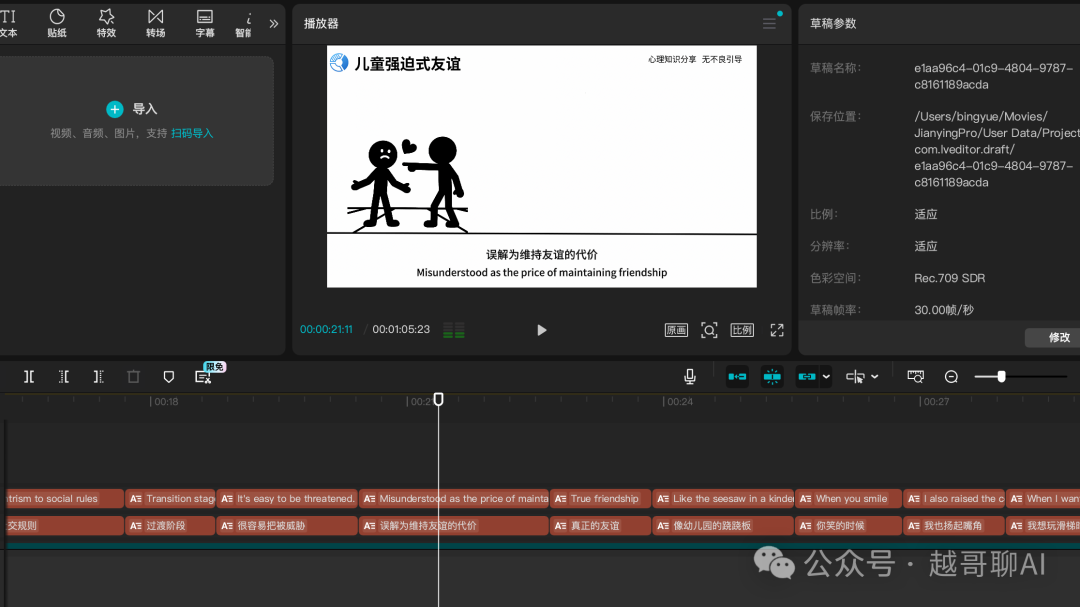1080x607 pixels.
Task: Open the hamburger menu in the player panel
Action: pyautogui.click(x=768, y=23)
